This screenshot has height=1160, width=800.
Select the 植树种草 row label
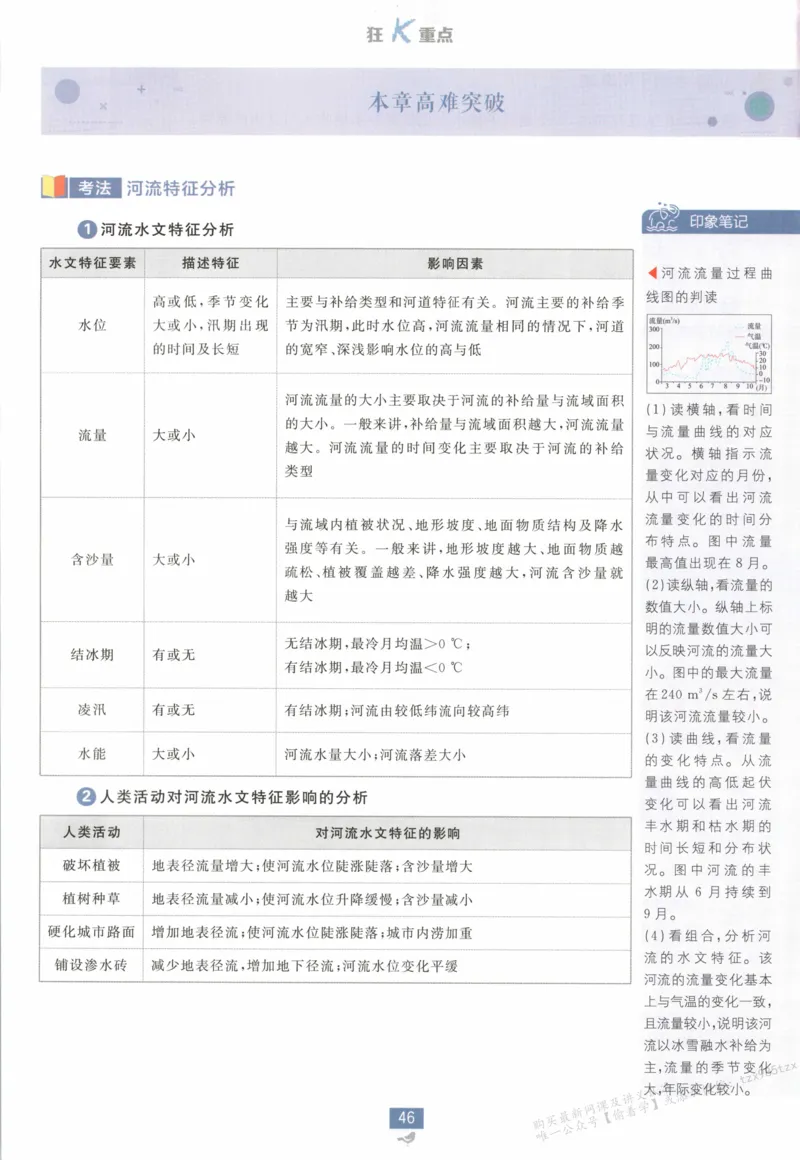tap(92, 898)
